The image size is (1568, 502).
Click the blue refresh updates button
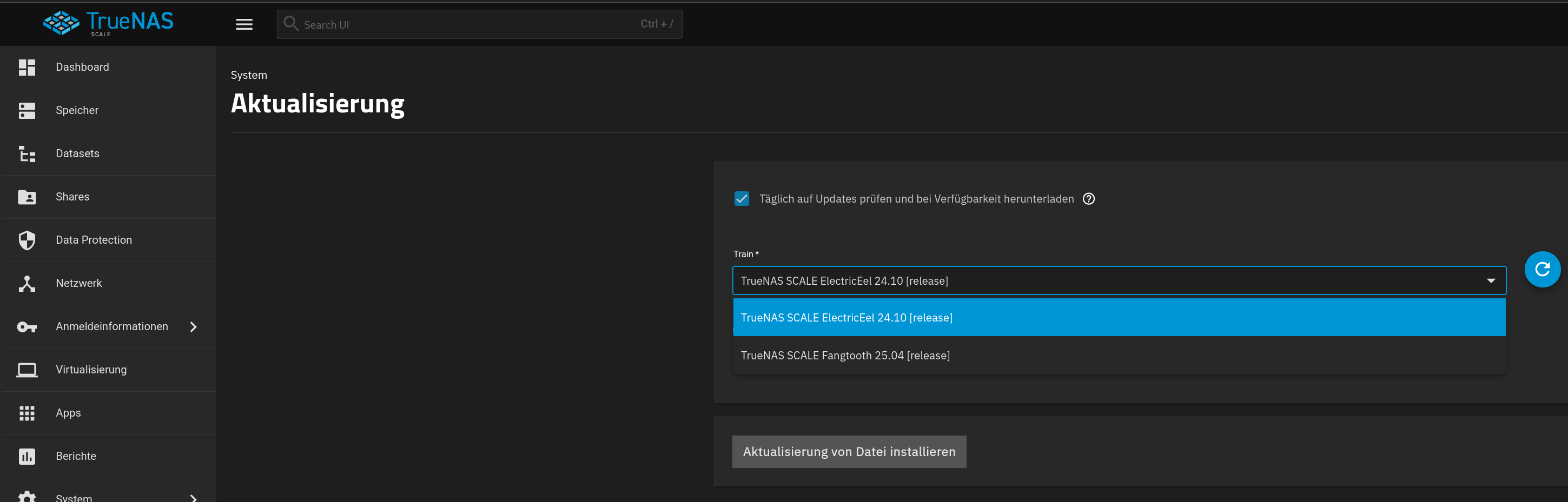[x=1542, y=269]
